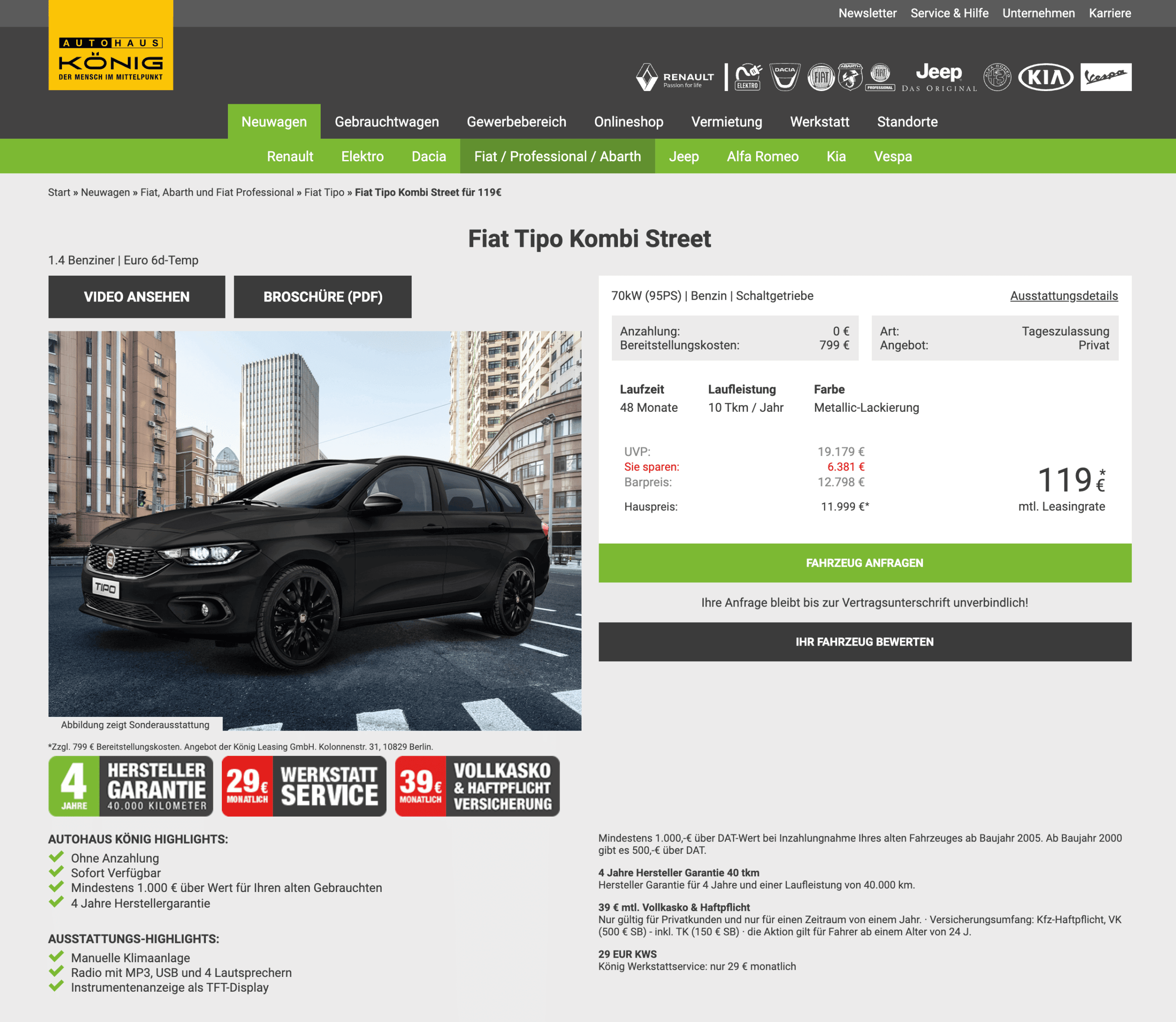Open the Jeep Das Original logo
This screenshot has height=1022, width=1176.
(939, 77)
